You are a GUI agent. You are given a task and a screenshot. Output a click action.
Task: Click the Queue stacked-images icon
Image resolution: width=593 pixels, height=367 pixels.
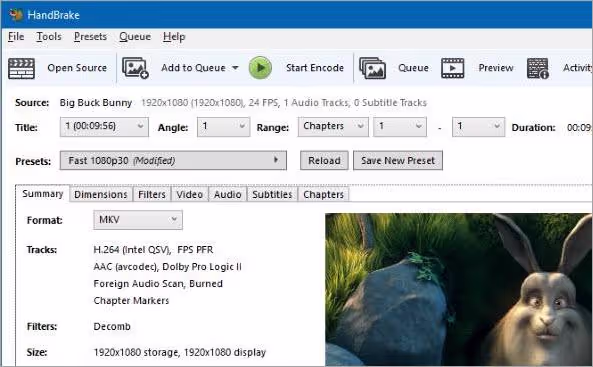373,68
